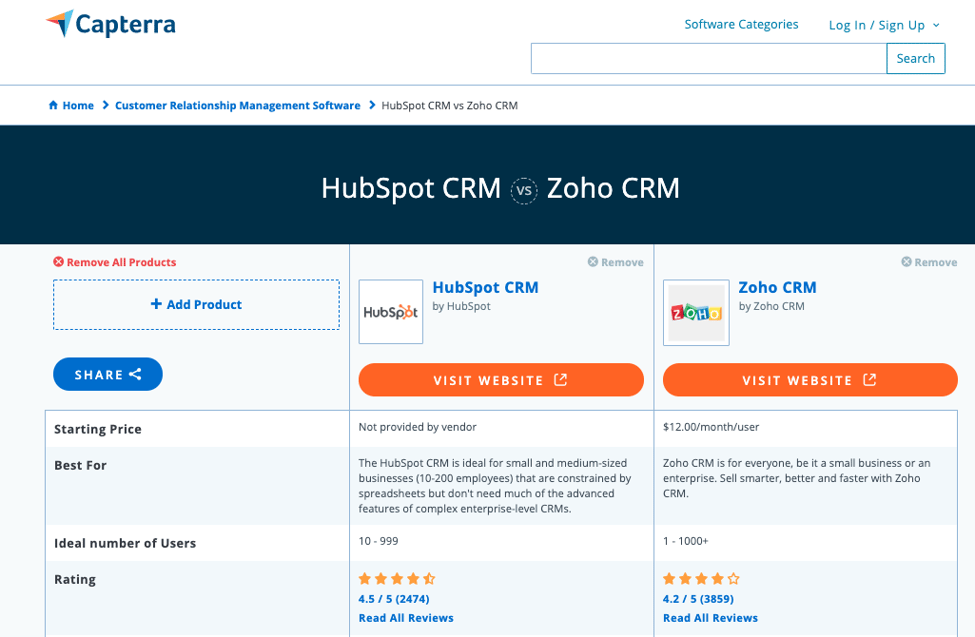Click the HubSpot logo thumbnail
Viewport: 975px width, 637px height.
pyautogui.click(x=390, y=312)
